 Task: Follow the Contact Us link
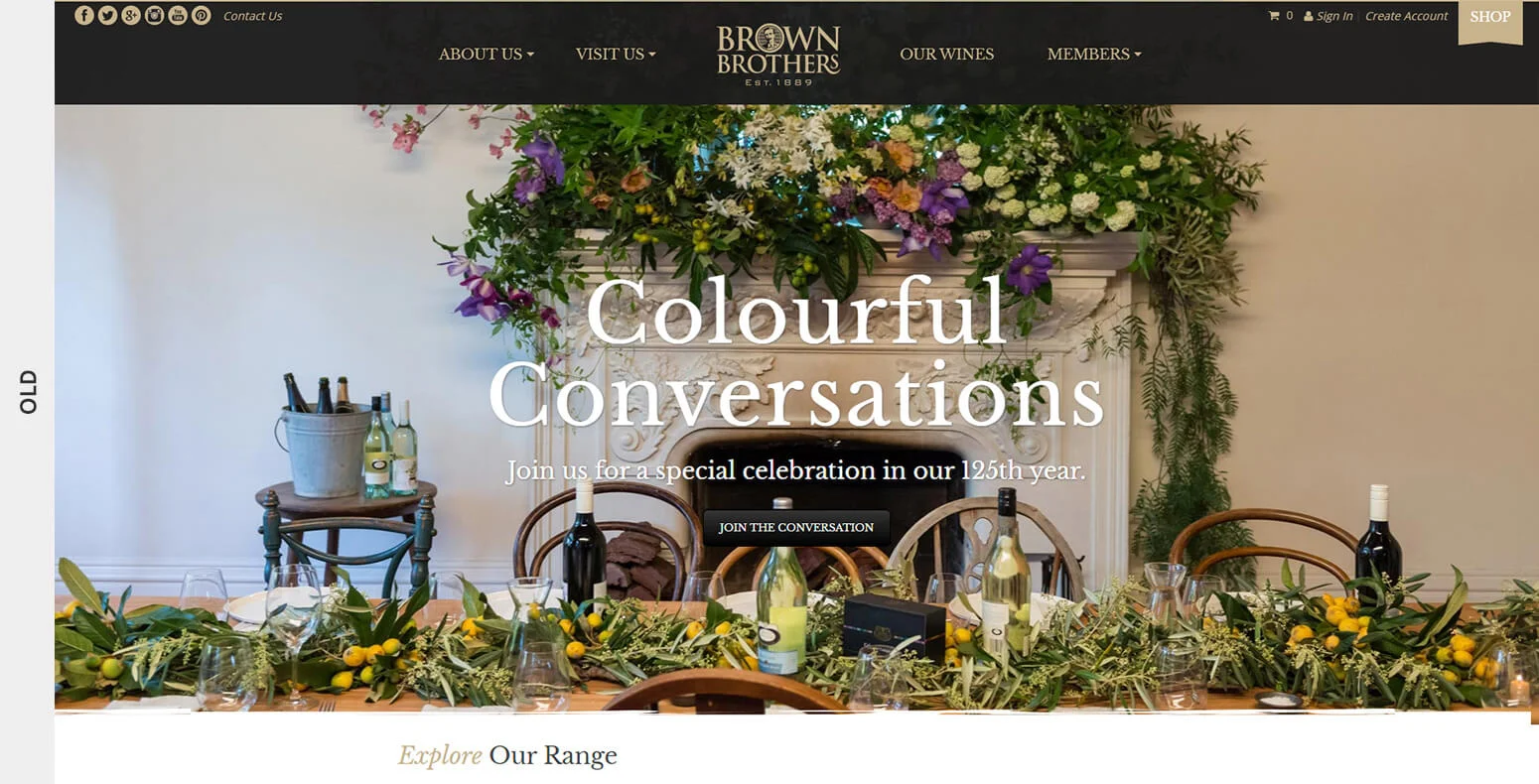coord(252,16)
